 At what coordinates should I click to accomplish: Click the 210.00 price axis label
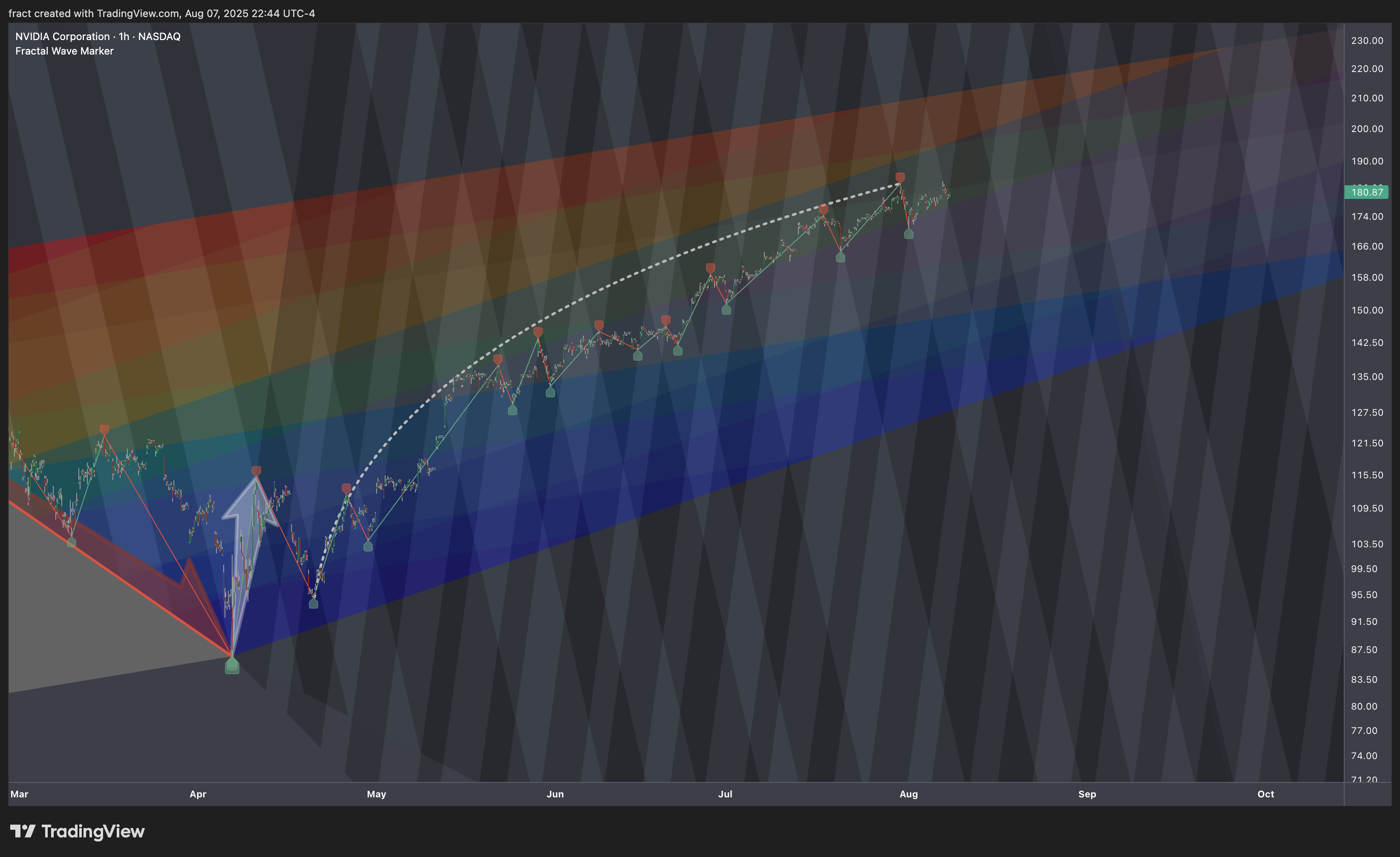pyautogui.click(x=1367, y=98)
